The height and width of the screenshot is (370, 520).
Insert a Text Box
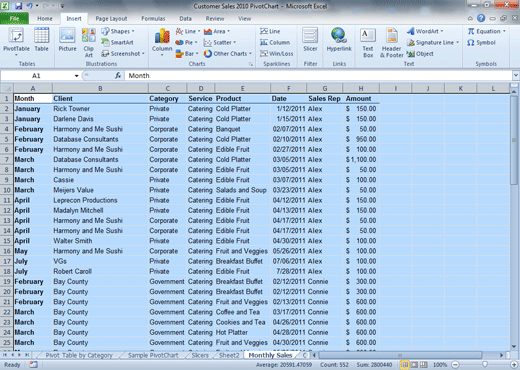coord(368,43)
